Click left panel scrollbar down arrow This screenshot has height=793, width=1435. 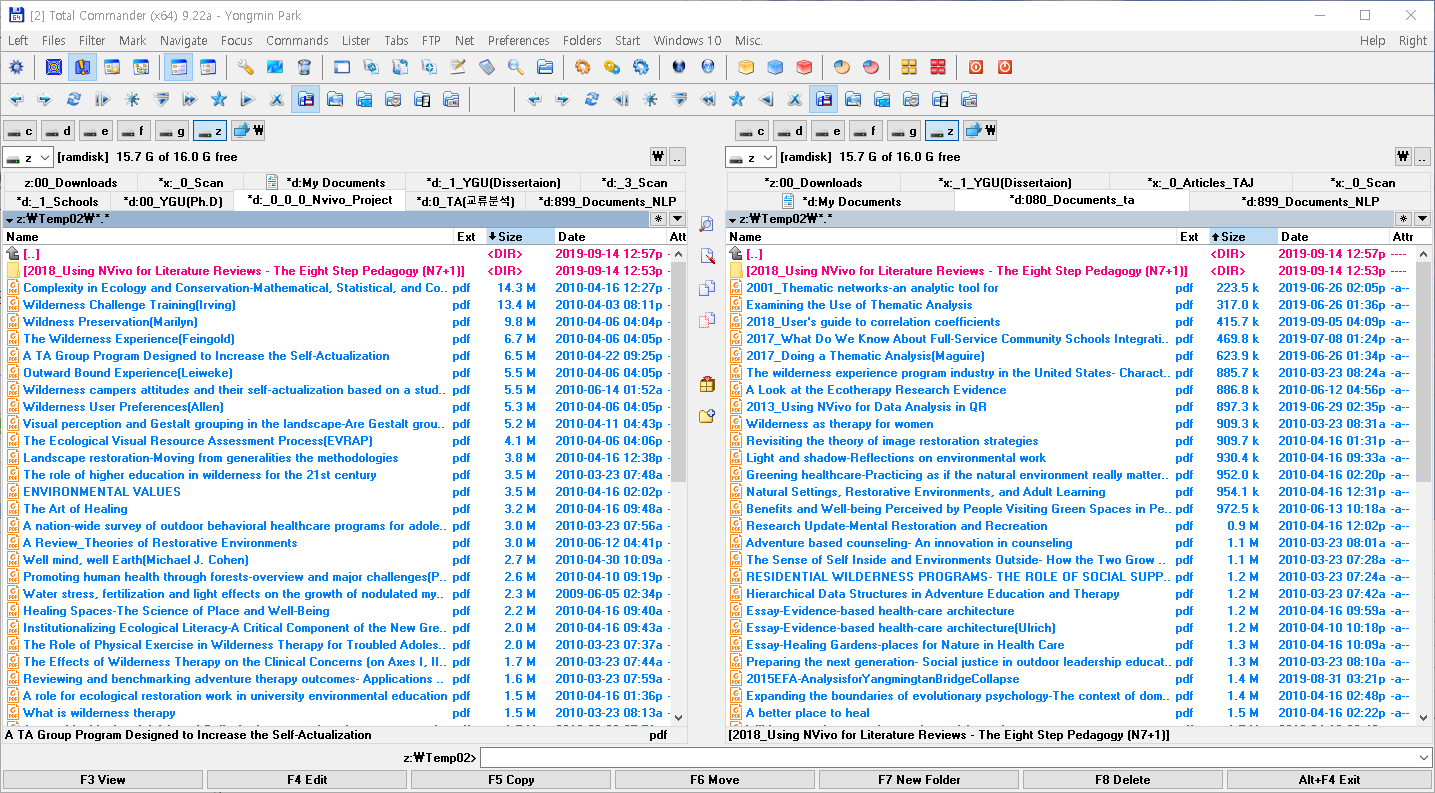(678, 717)
